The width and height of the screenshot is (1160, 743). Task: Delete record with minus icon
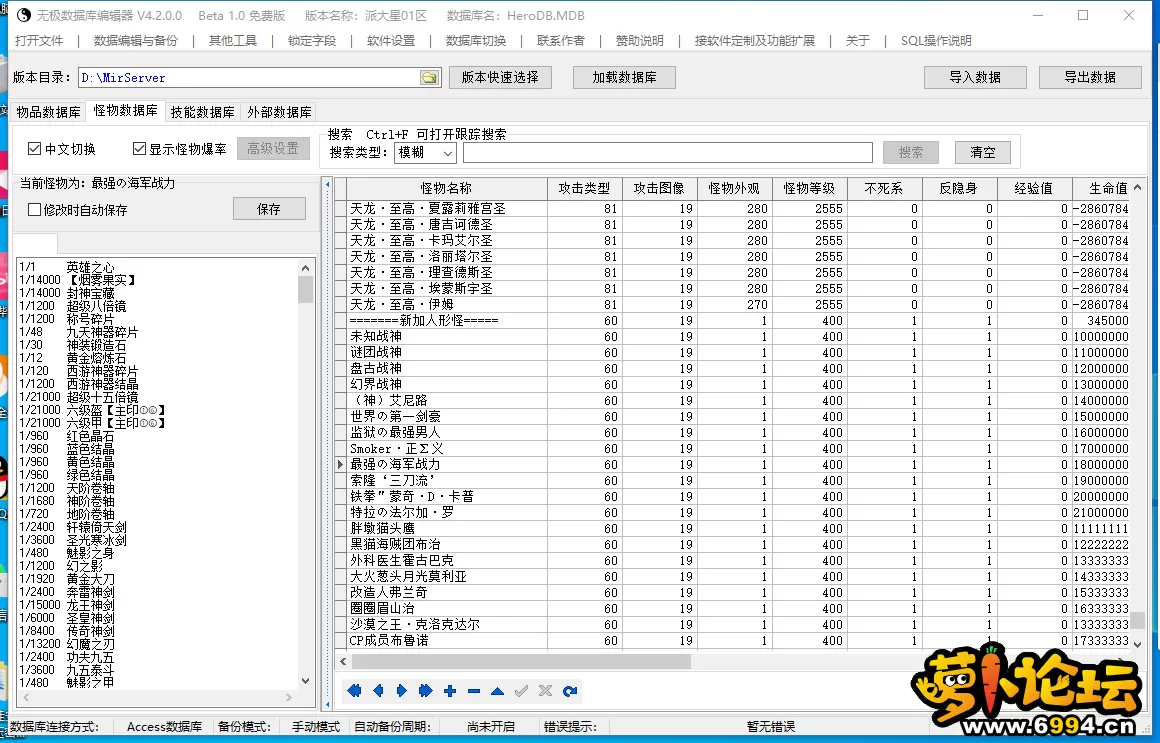pos(473,690)
